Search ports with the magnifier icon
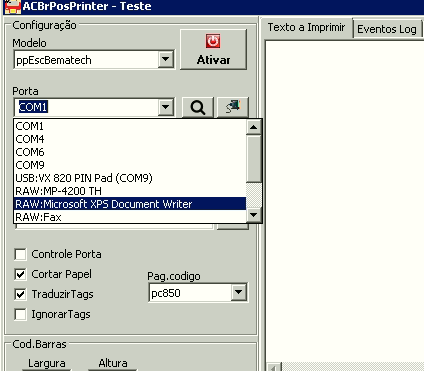 coord(198,107)
